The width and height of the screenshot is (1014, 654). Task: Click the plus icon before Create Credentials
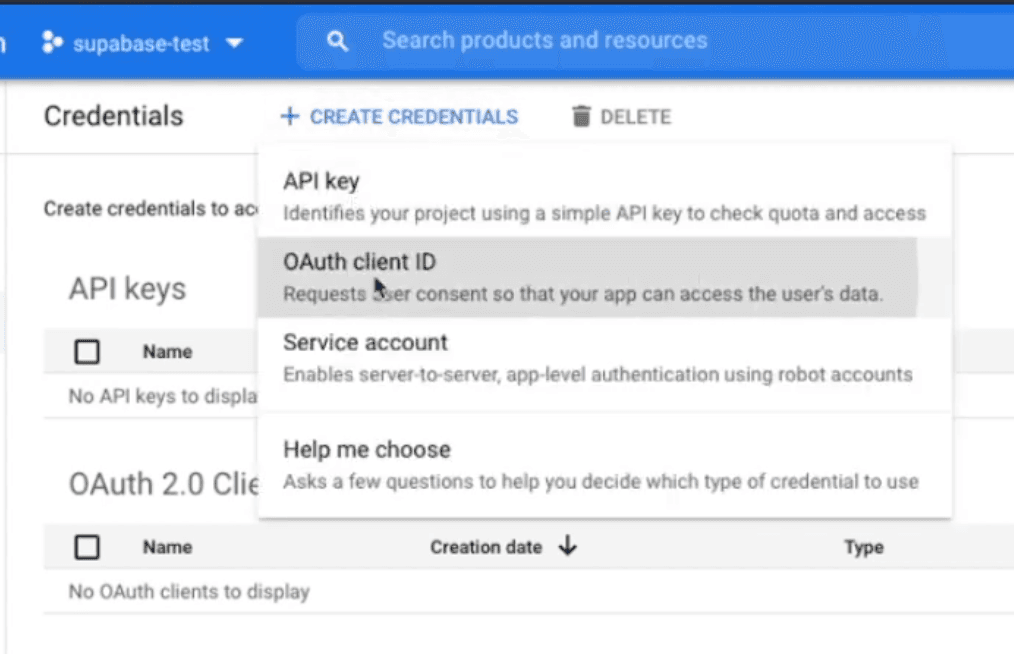click(x=290, y=117)
